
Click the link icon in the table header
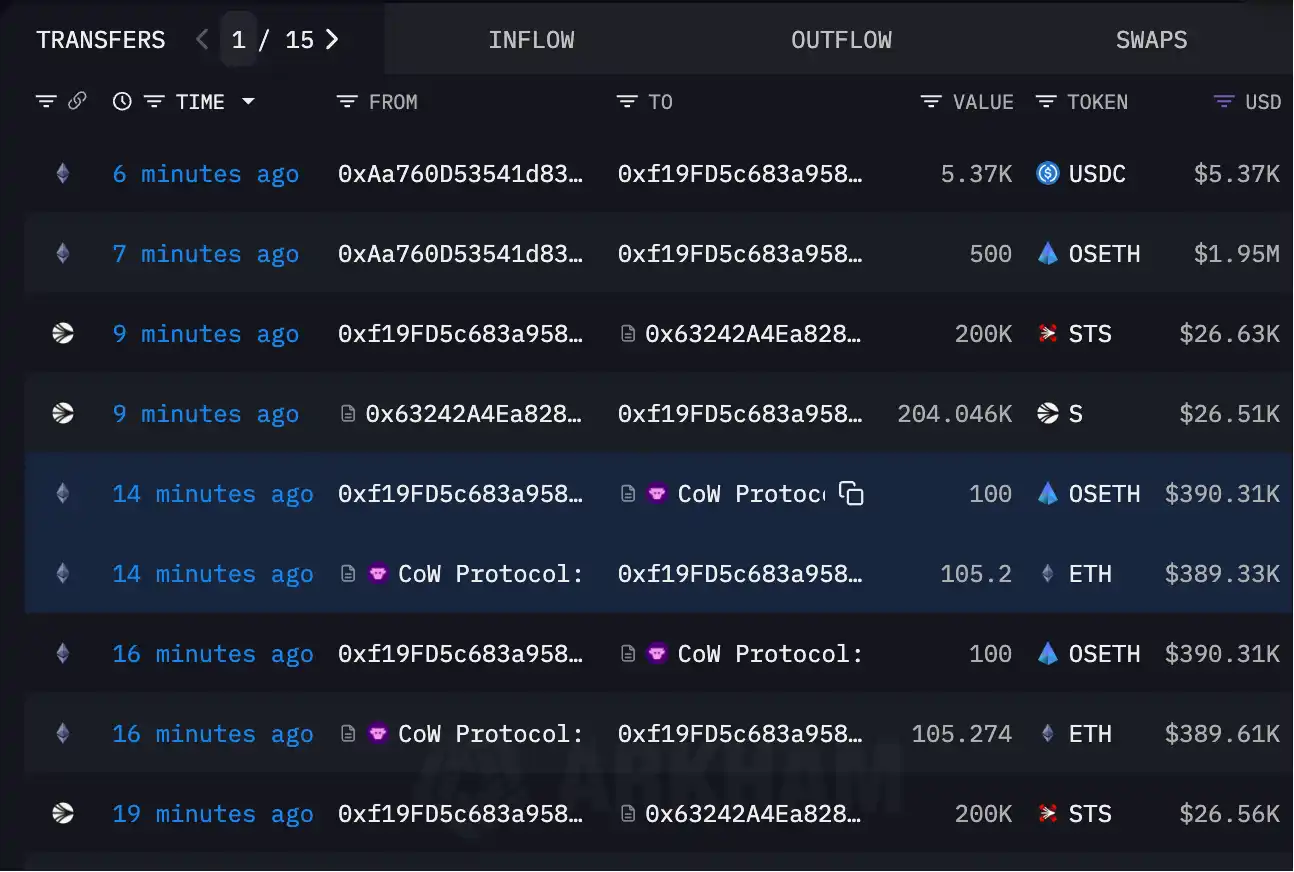pos(79,101)
